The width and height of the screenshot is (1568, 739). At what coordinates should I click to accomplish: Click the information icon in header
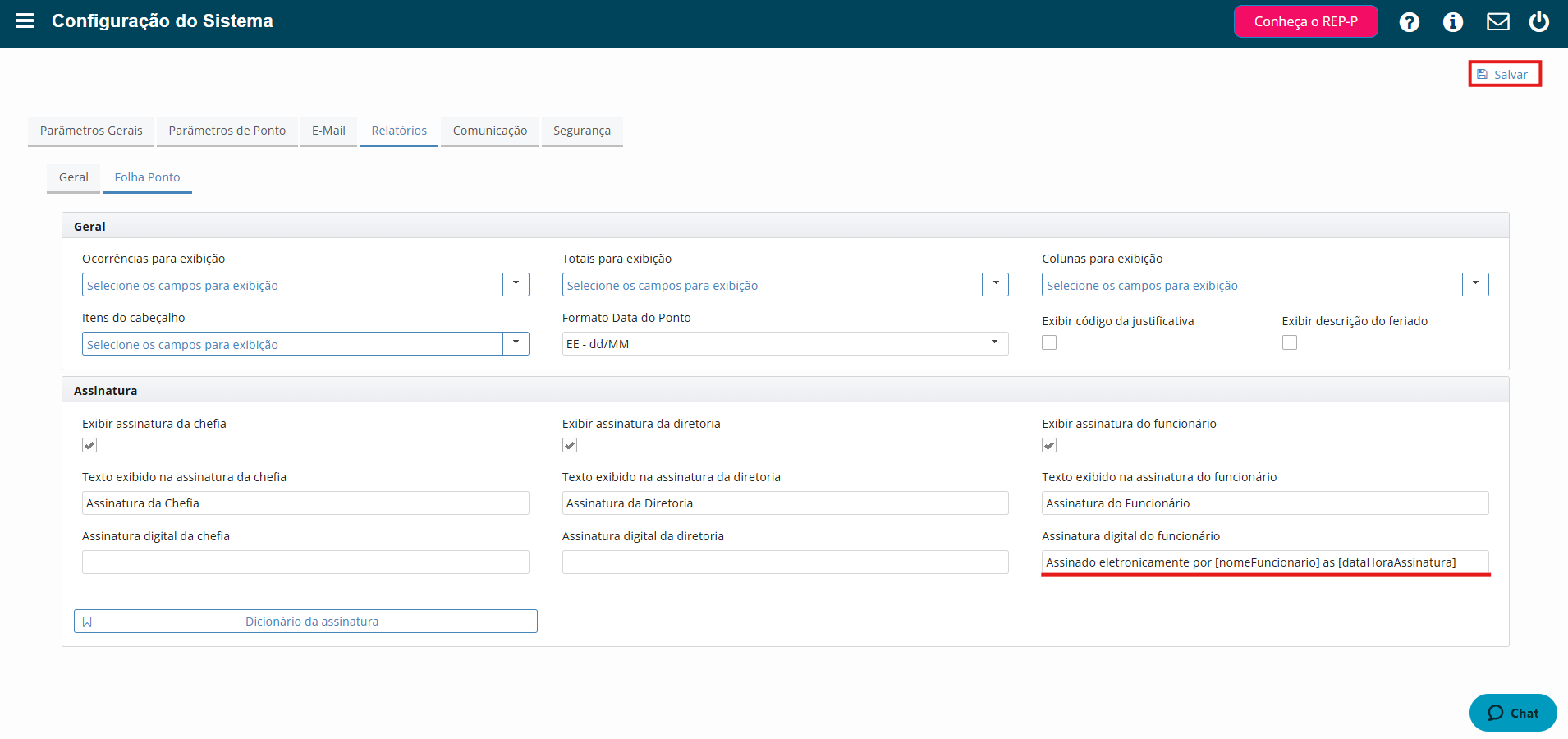1453,22
